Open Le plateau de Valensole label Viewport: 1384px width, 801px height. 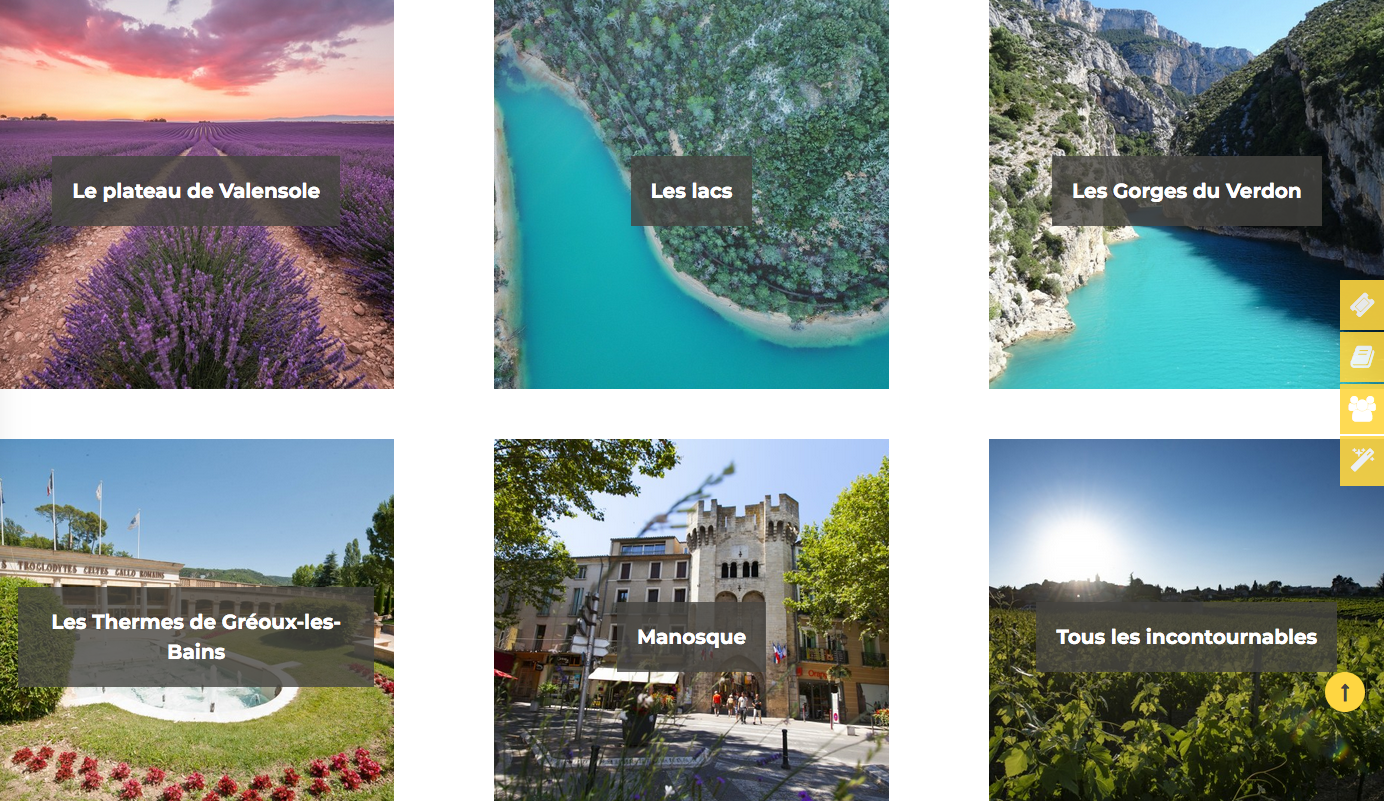point(196,191)
